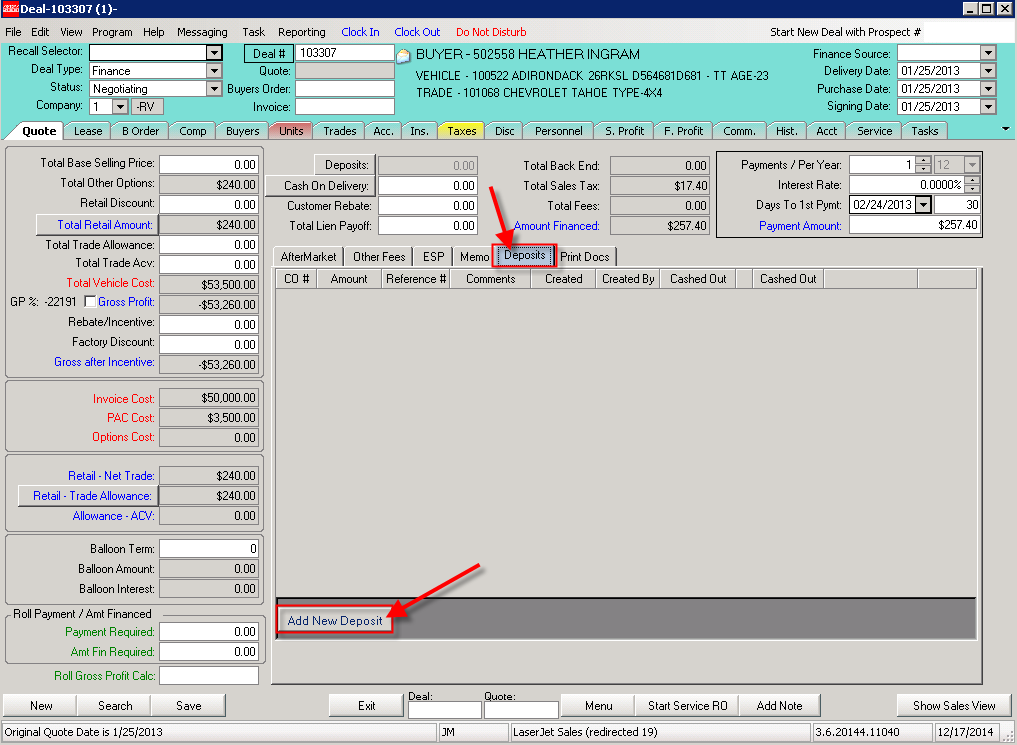Go to the Personnel tab
This screenshot has width=1017, height=745.
pyautogui.click(x=558, y=131)
